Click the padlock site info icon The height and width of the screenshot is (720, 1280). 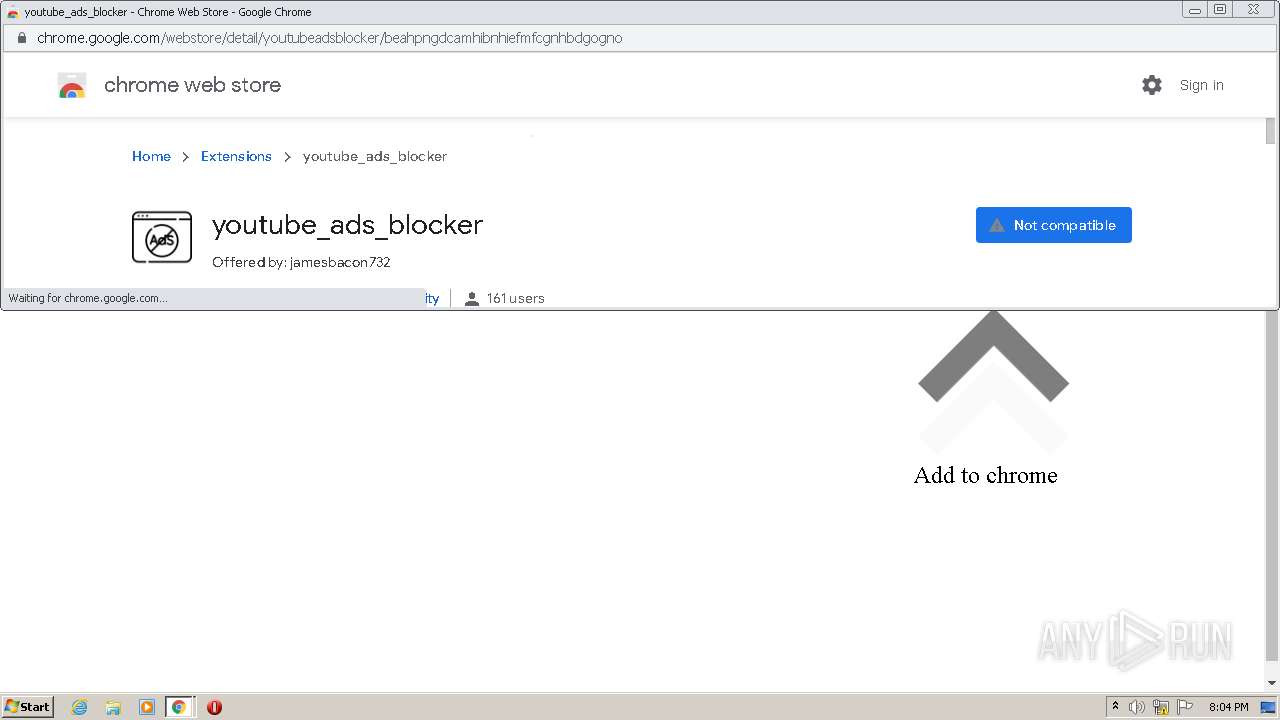click(21, 38)
